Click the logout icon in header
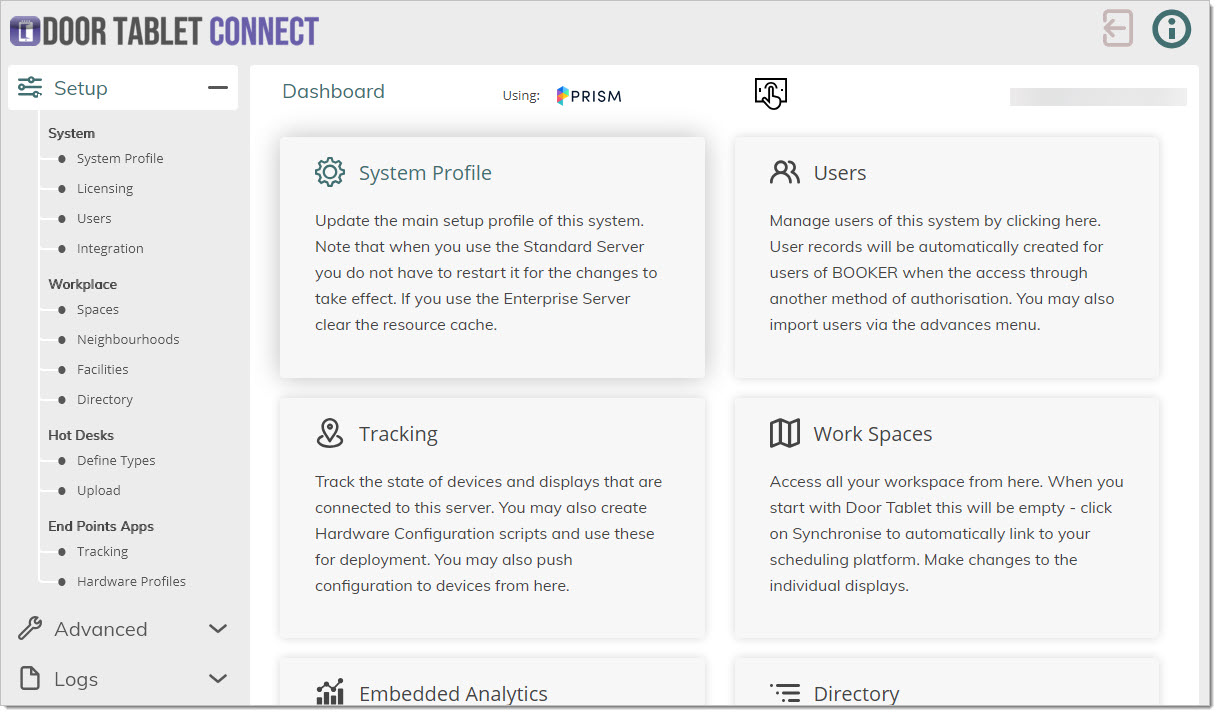1218x714 pixels. point(1117,29)
